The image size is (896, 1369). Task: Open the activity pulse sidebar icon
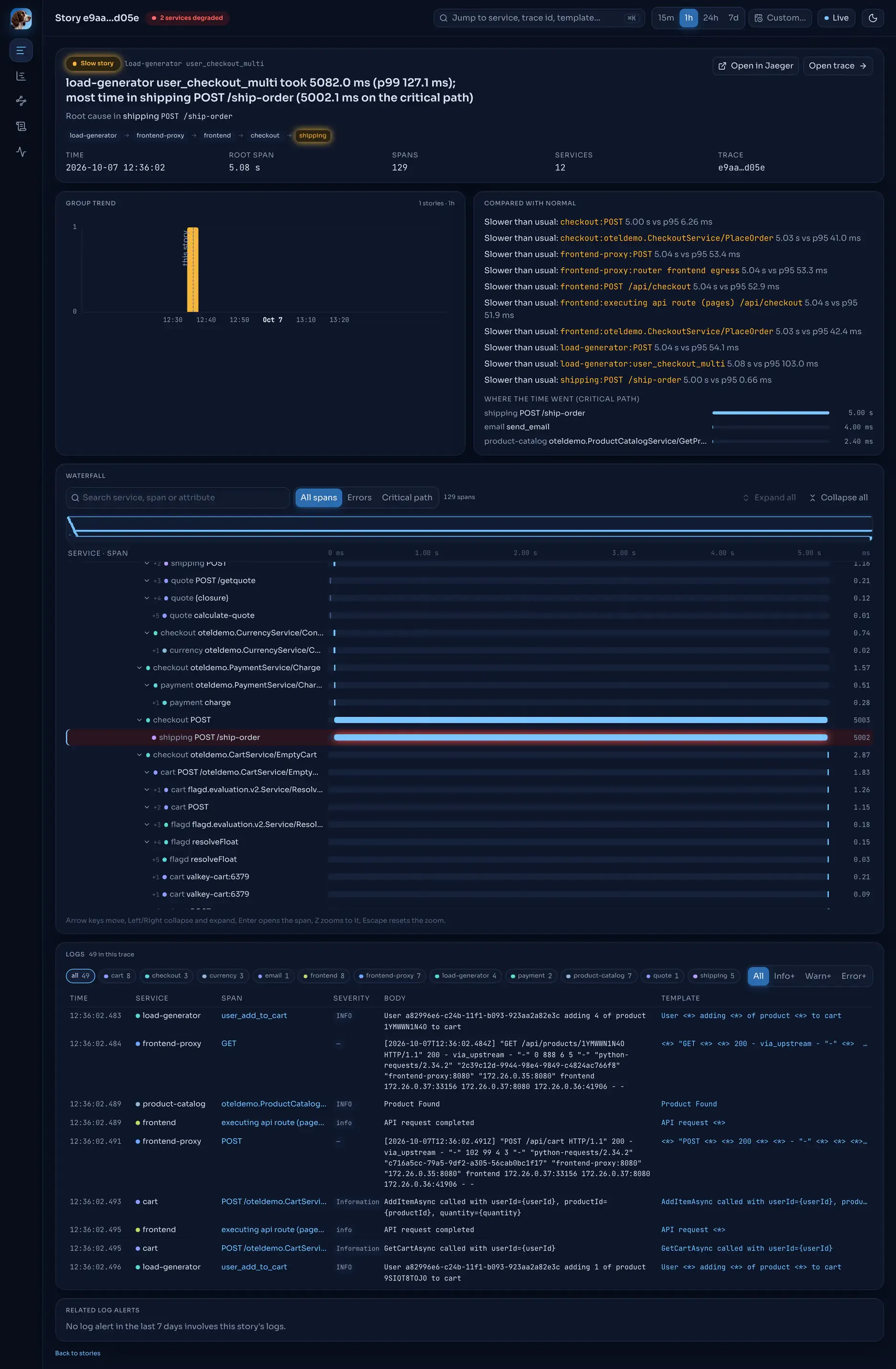[x=21, y=152]
